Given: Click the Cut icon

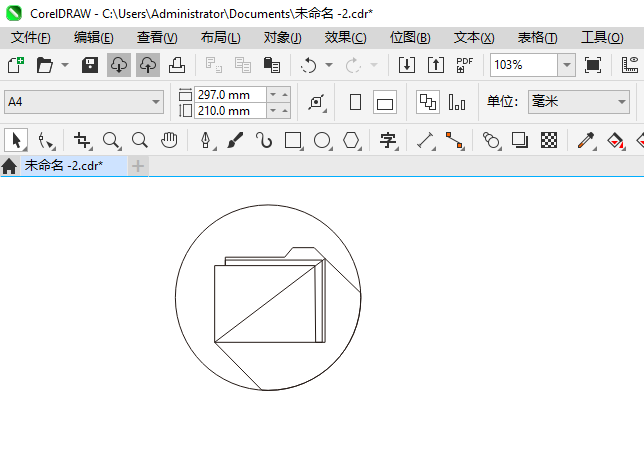Looking at the screenshot, I should pos(214,65).
